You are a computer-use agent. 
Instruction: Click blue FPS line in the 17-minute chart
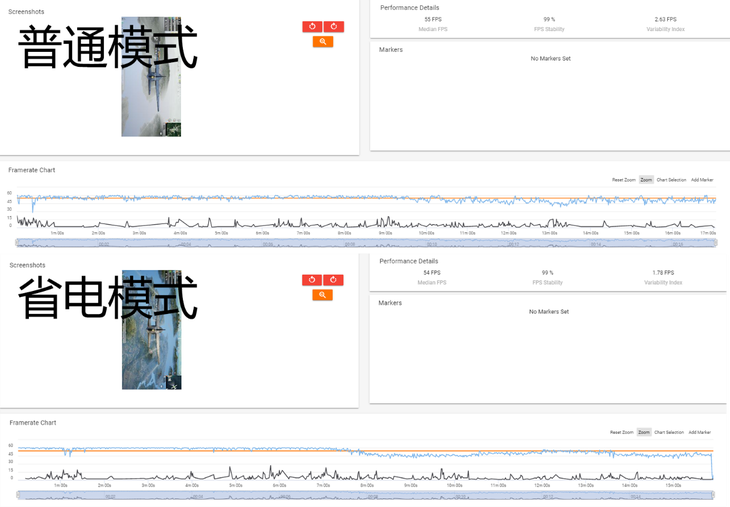click(x=366, y=199)
